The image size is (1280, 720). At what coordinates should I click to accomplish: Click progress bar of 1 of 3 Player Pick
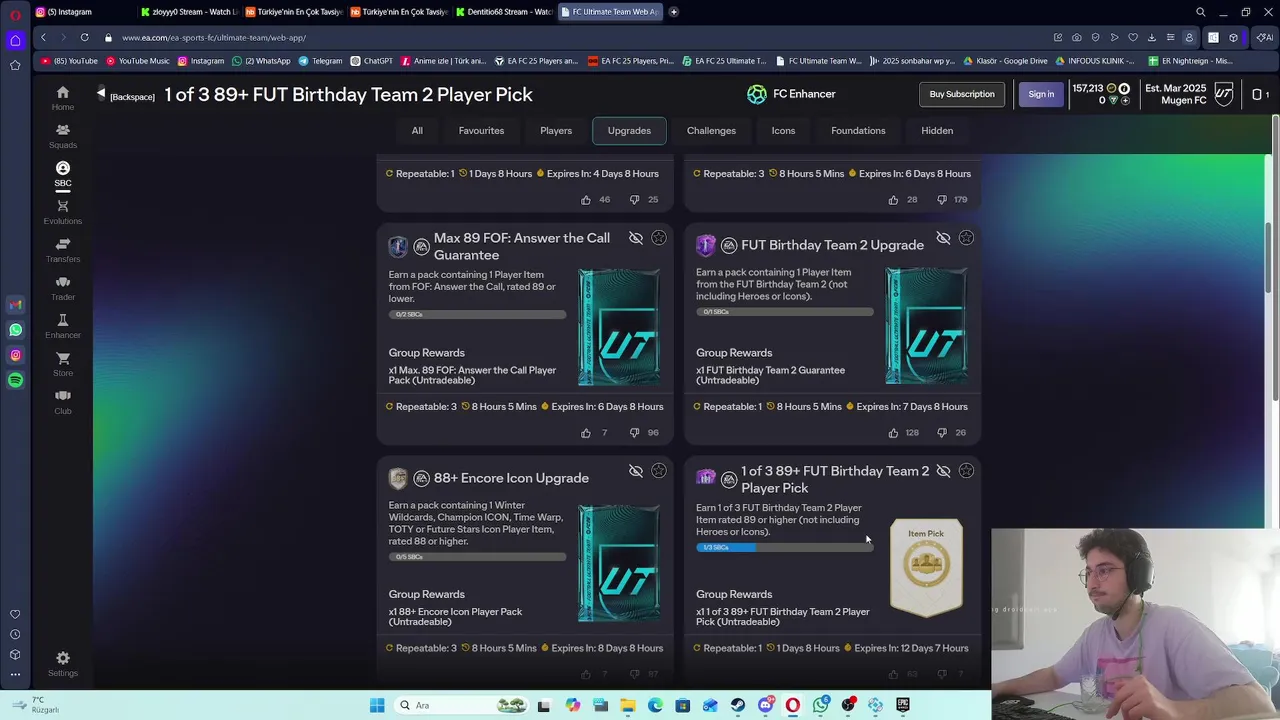click(785, 548)
